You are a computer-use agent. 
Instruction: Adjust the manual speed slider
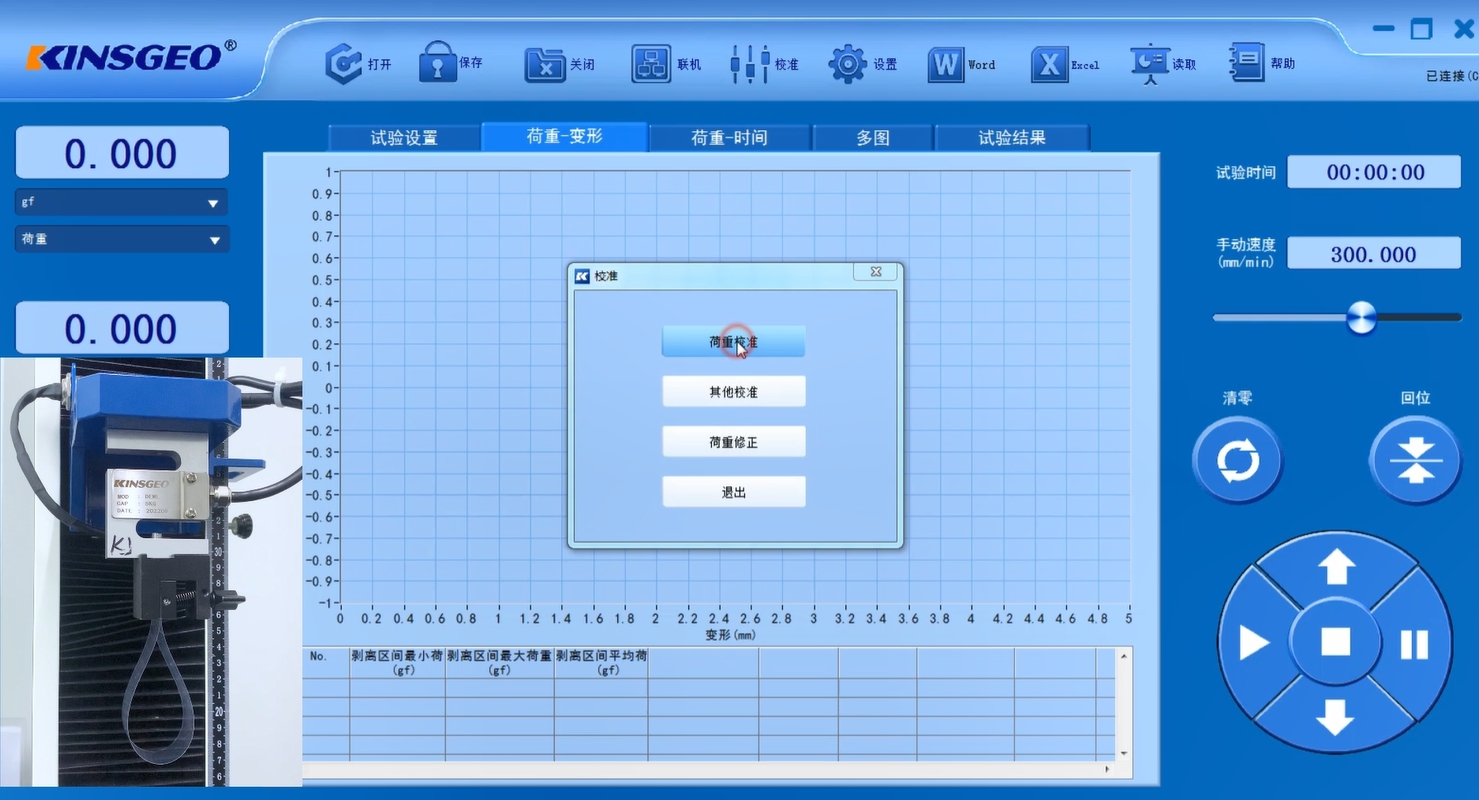(1362, 317)
